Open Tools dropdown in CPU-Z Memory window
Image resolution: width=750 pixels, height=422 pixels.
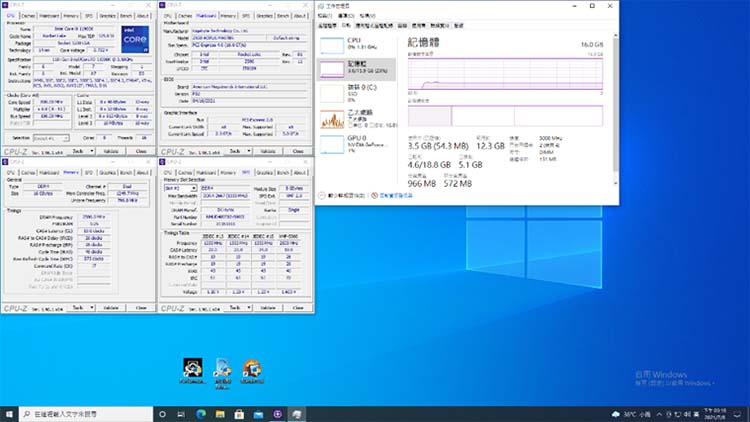(82, 308)
